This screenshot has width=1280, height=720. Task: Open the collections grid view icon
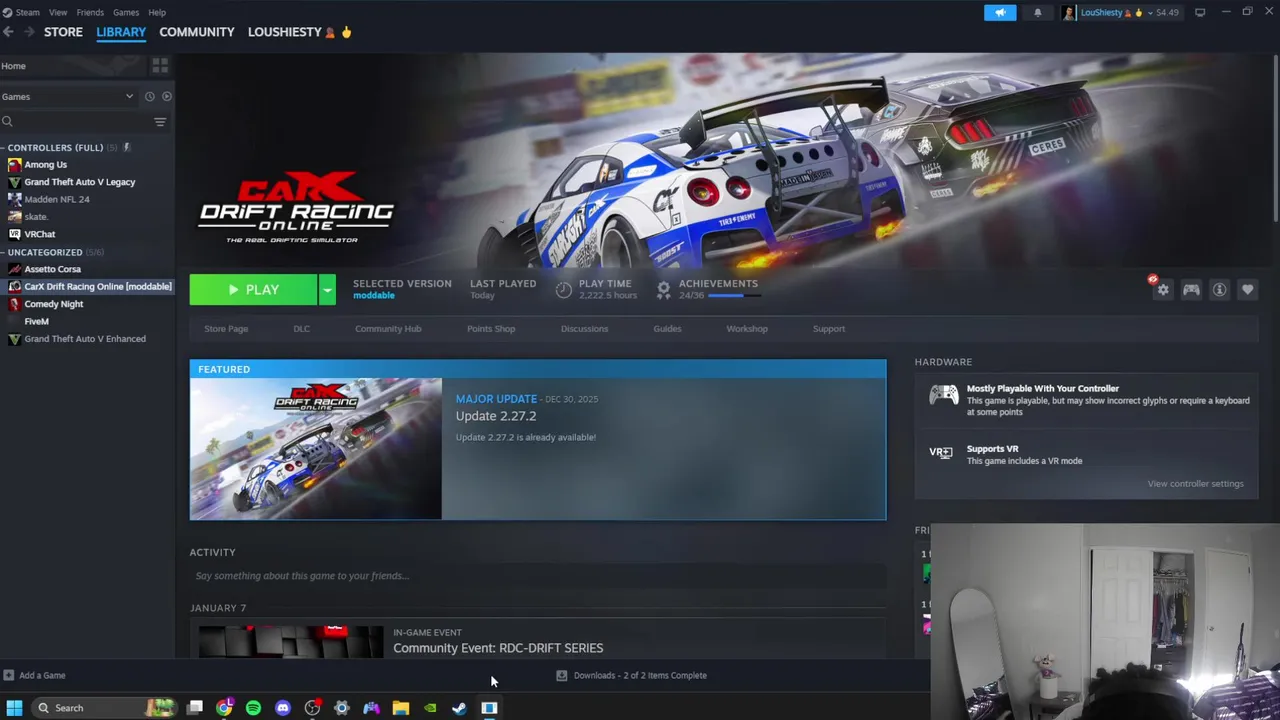pos(160,66)
